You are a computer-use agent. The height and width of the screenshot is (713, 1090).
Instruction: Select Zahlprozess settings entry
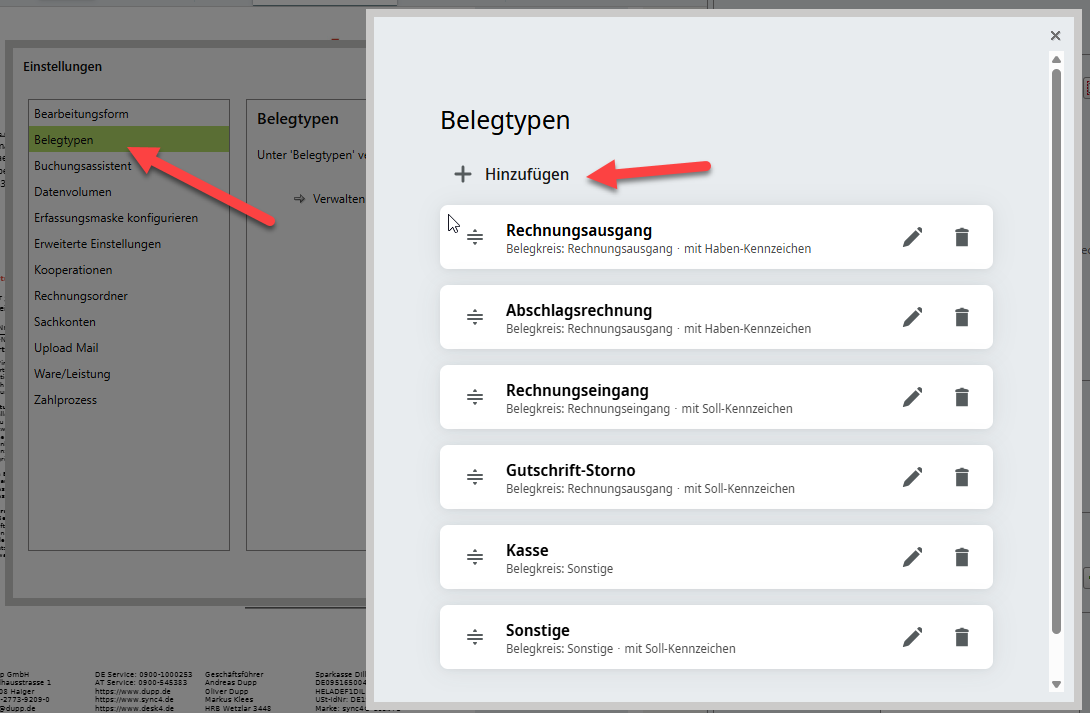[65, 400]
